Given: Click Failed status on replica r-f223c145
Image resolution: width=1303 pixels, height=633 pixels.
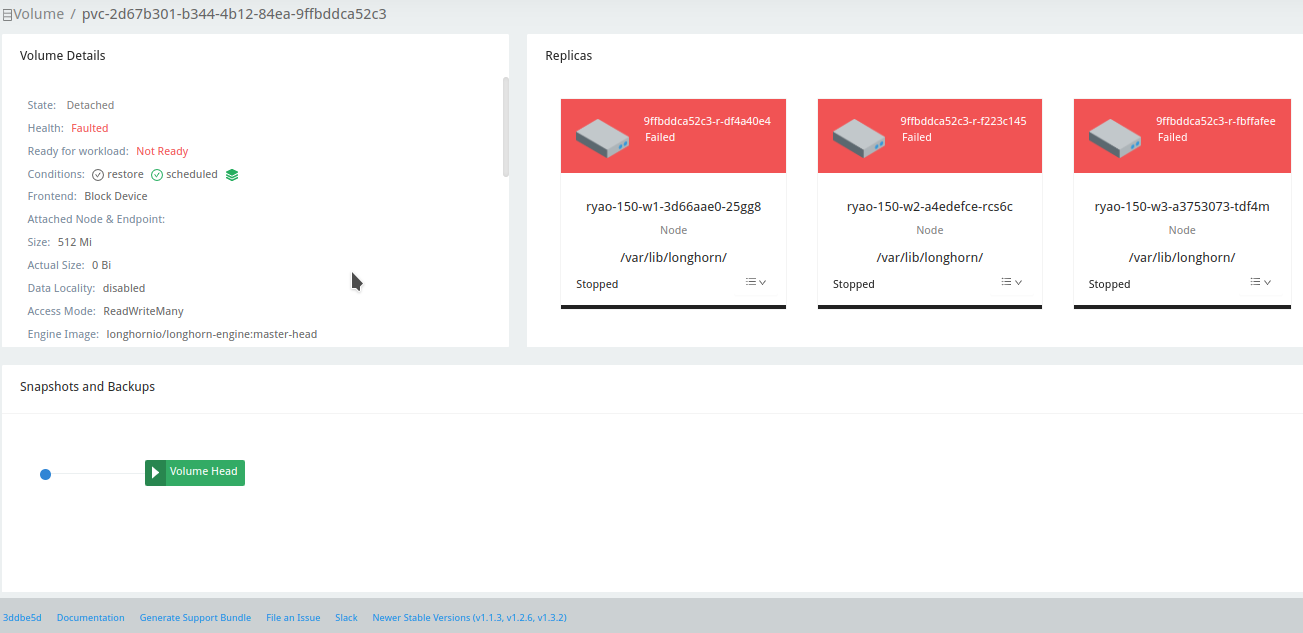Looking at the screenshot, I should click(x=917, y=138).
